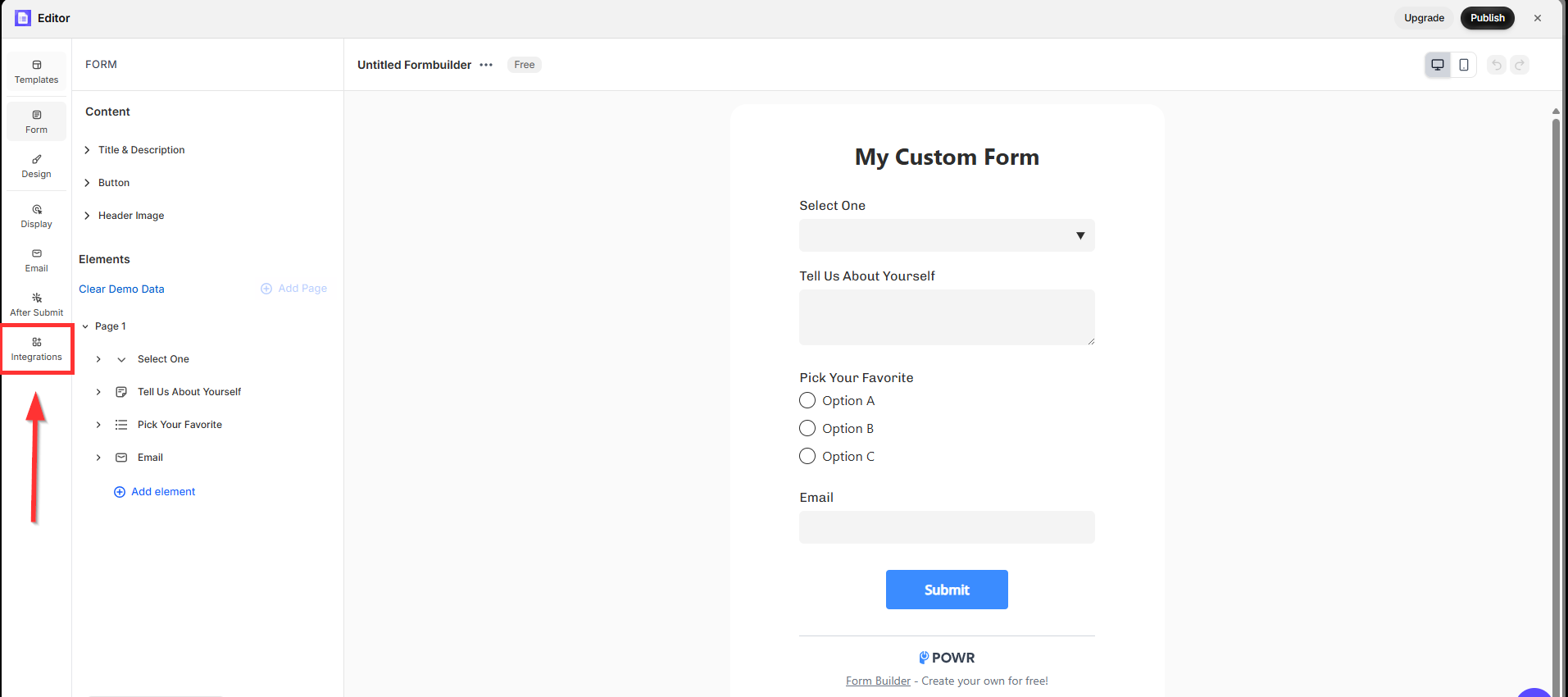Collapse the Page 1 tree node
The width and height of the screenshot is (1568, 697).
click(85, 326)
